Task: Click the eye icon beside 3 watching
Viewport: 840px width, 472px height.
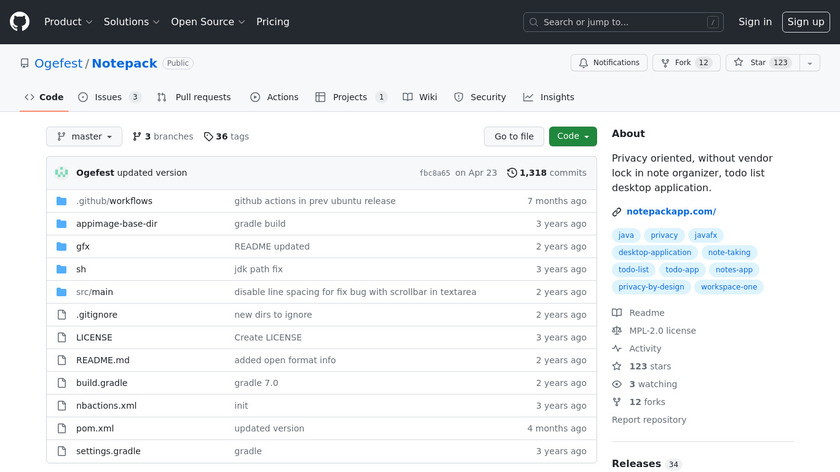Action: tap(617, 384)
